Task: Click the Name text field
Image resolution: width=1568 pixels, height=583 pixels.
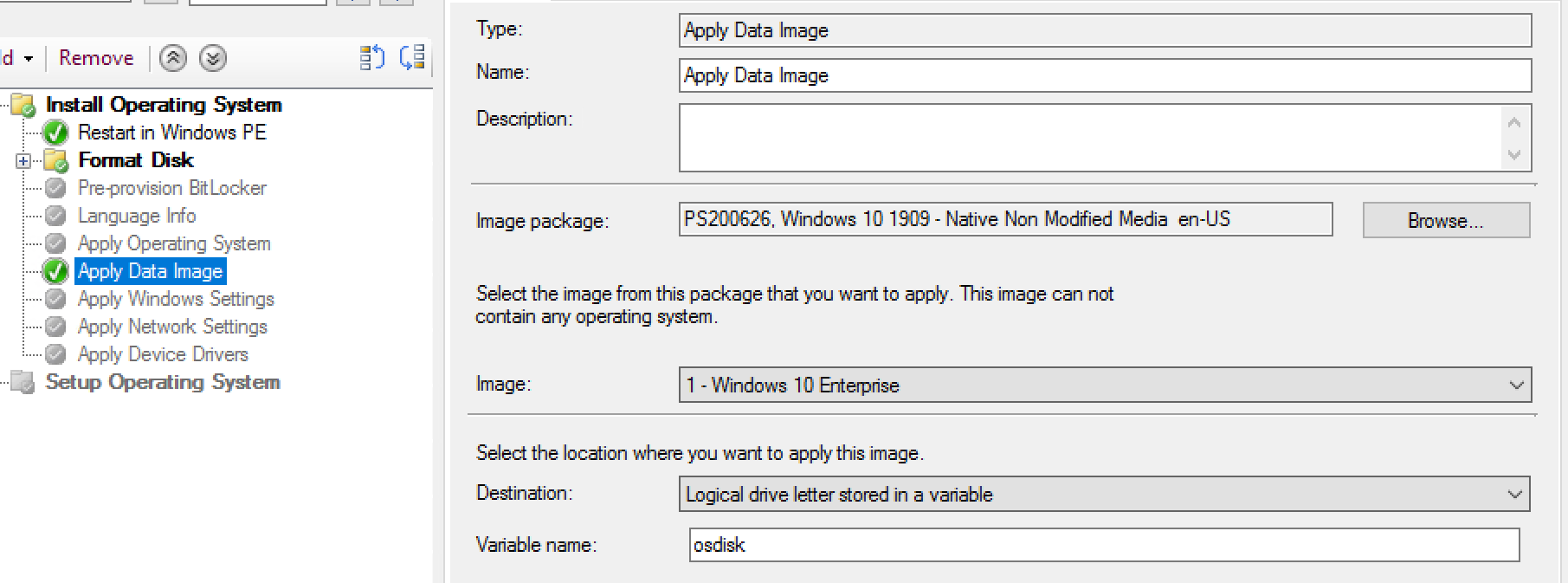Action: click(1104, 75)
